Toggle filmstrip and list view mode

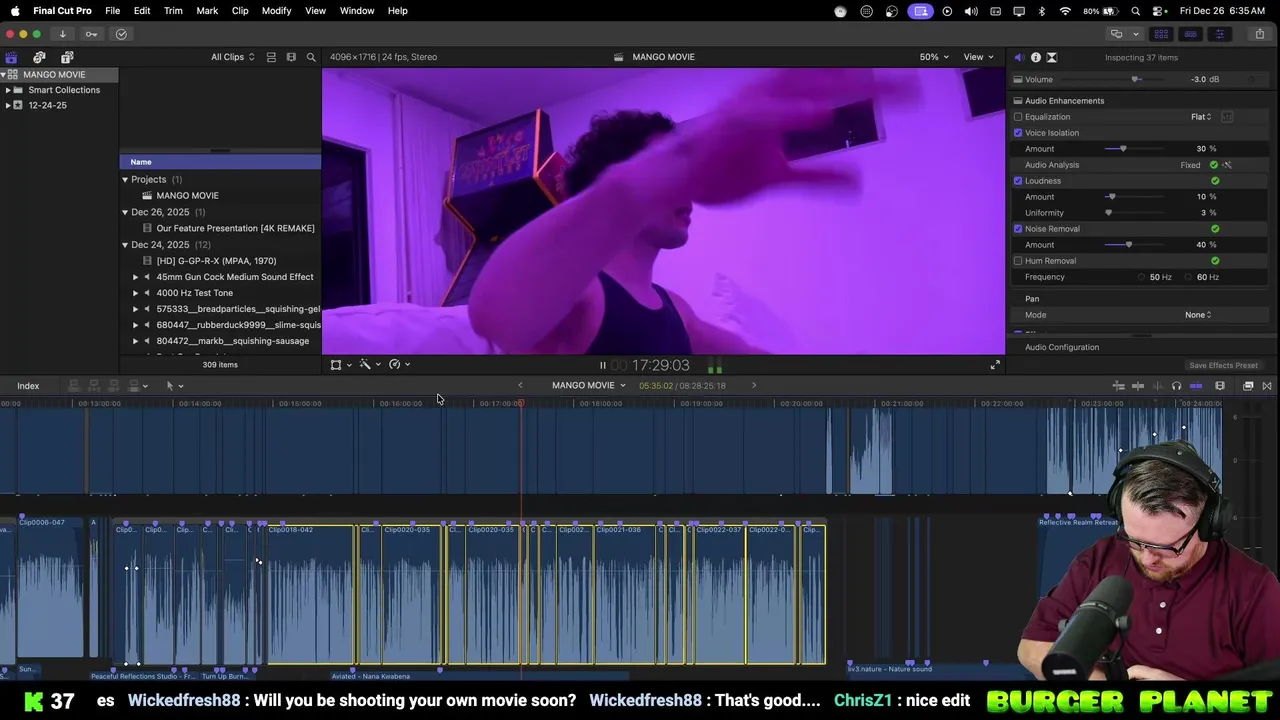[271, 57]
